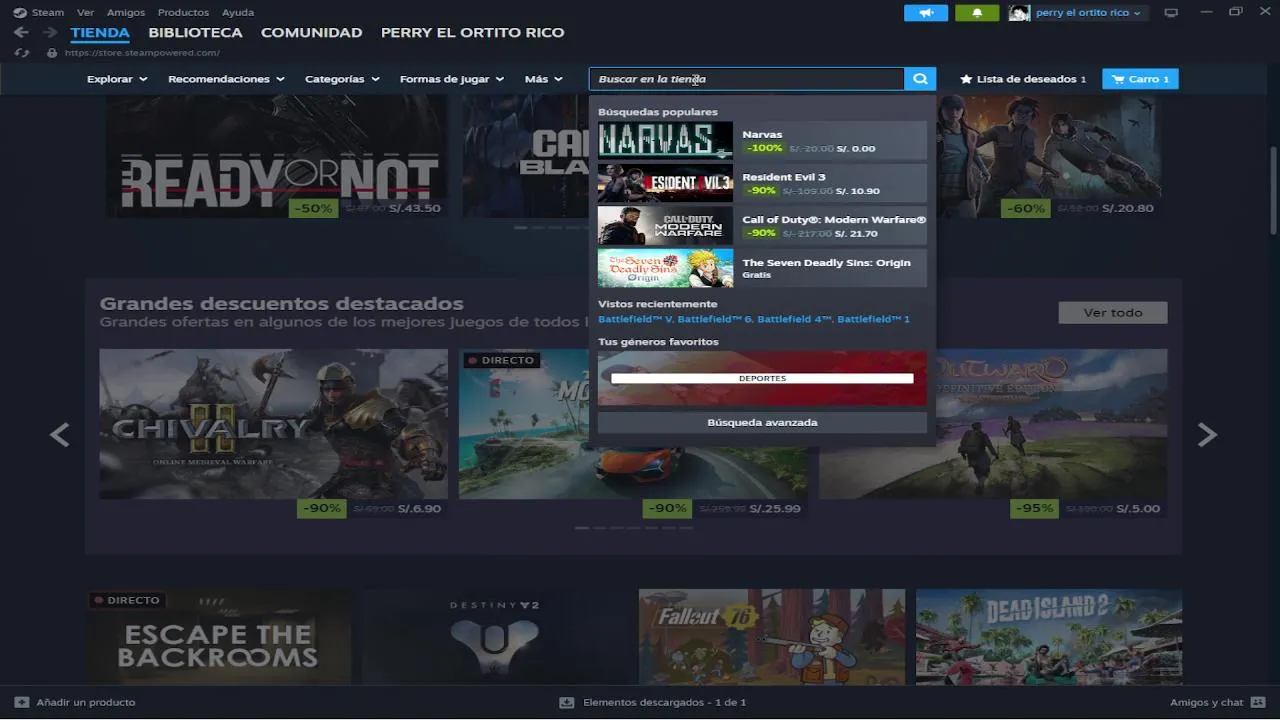The height and width of the screenshot is (720, 1280).
Task: Expand the Más dropdown
Action: click(544, 79)
